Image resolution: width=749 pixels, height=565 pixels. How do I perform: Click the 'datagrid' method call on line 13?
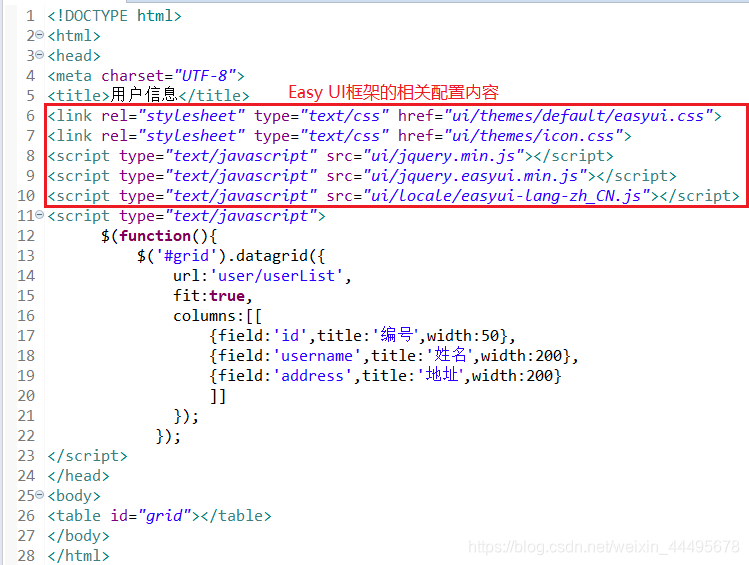272,256
